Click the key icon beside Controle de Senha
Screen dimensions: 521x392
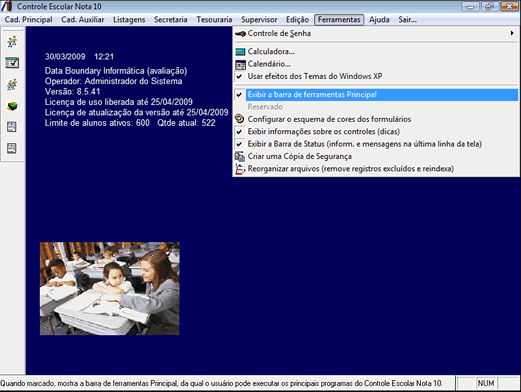[x=240, y=34]
